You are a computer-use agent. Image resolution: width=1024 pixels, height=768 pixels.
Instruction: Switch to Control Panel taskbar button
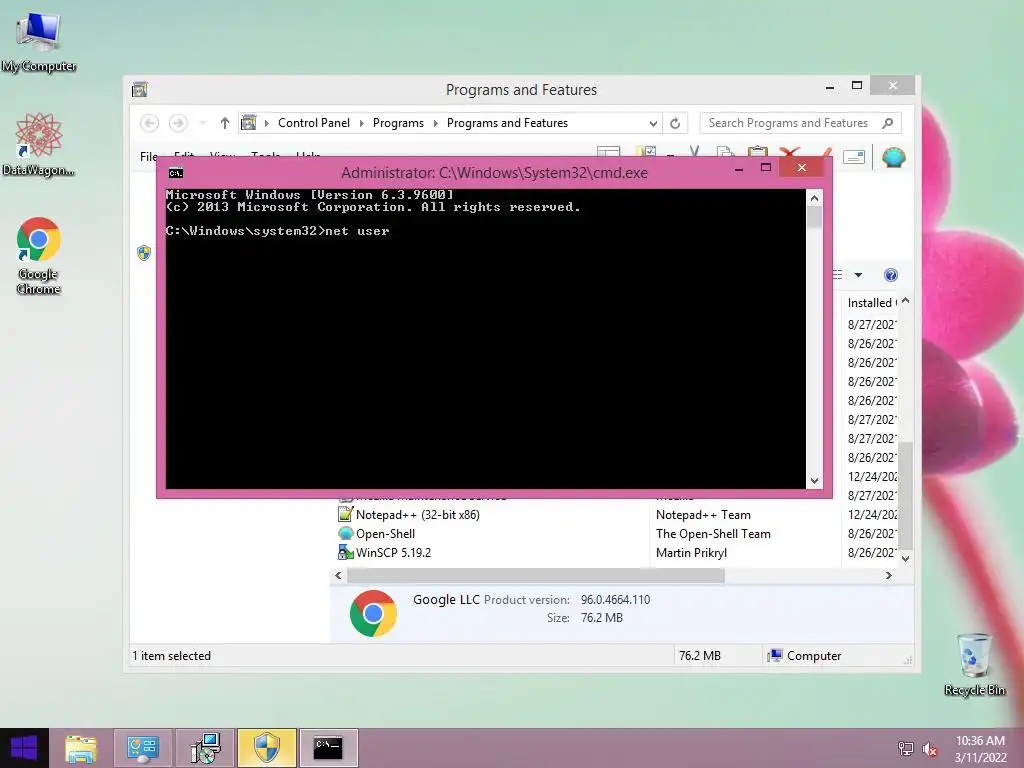coord(143,748)
